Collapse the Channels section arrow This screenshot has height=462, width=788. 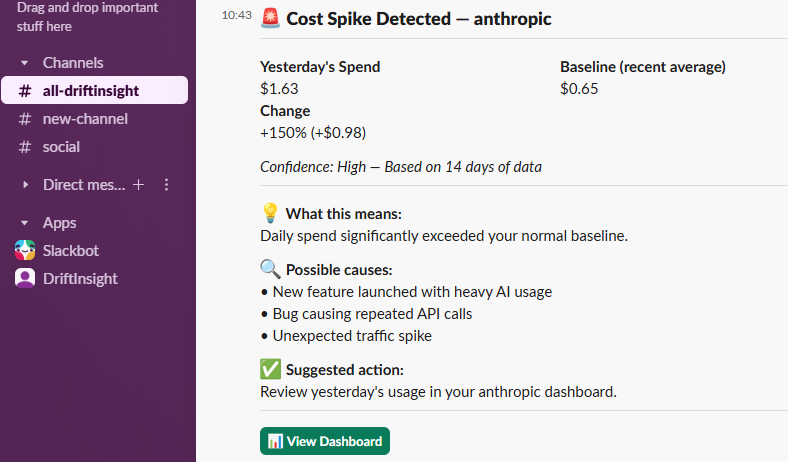24,63
